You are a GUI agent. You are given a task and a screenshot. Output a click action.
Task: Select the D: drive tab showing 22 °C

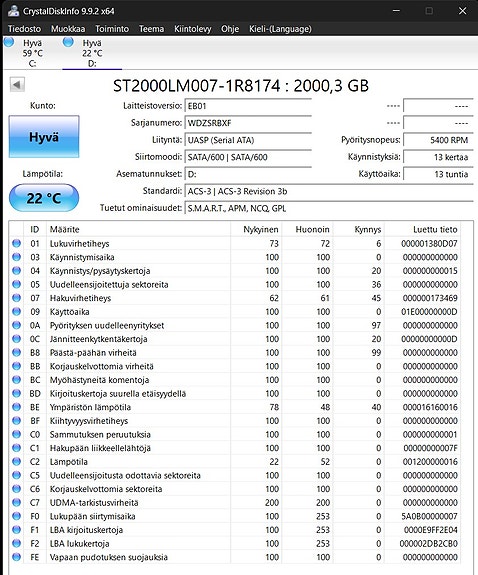pyautogui.click(x=92, y=53)
